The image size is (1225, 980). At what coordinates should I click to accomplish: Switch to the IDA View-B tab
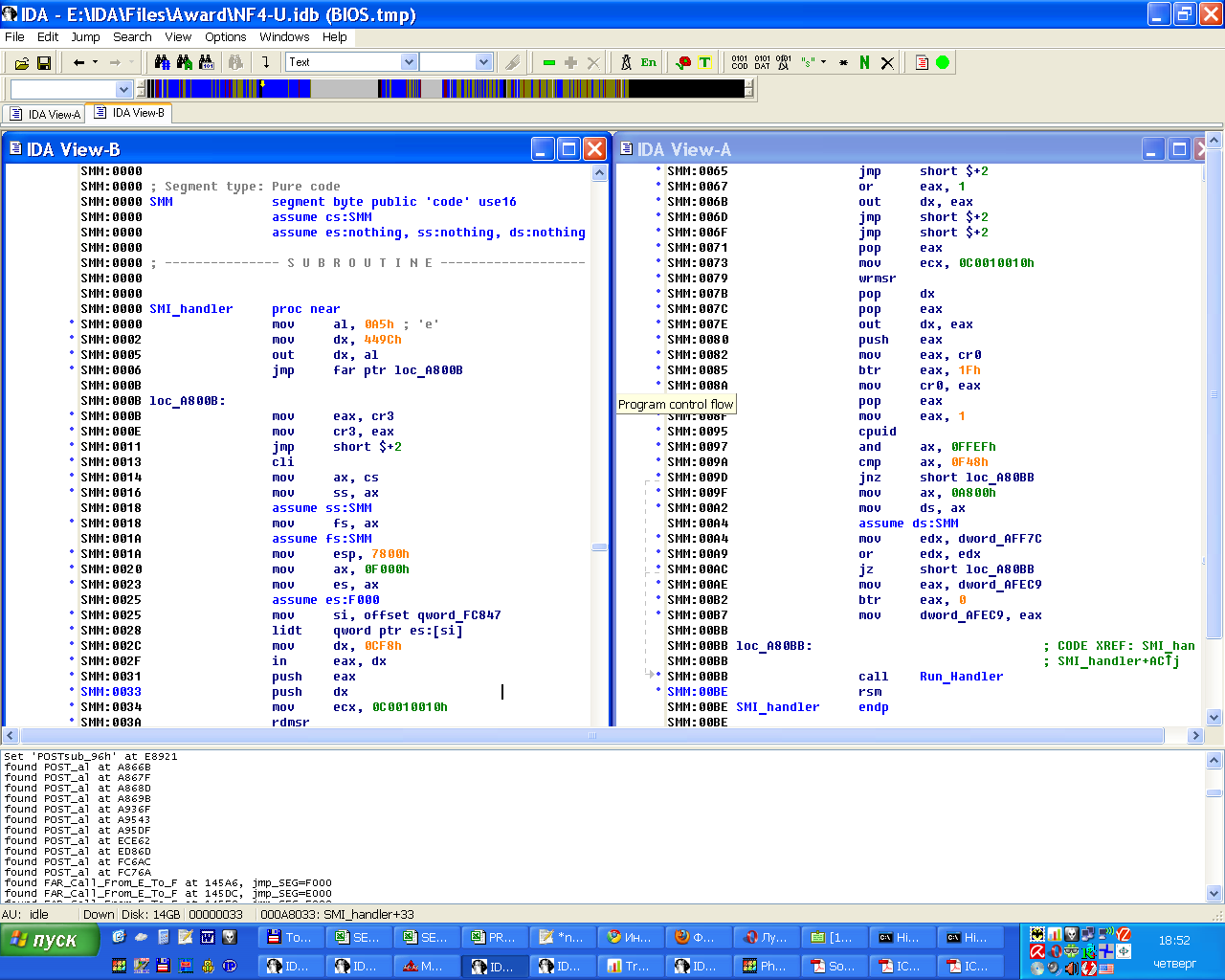point(129,113)
